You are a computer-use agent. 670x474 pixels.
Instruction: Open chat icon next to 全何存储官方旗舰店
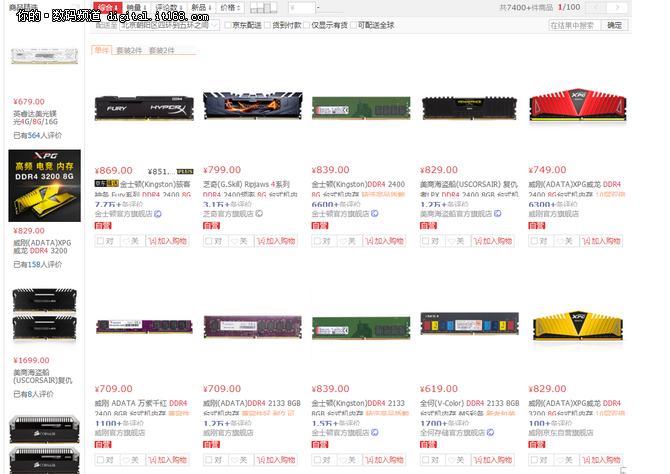490,432
